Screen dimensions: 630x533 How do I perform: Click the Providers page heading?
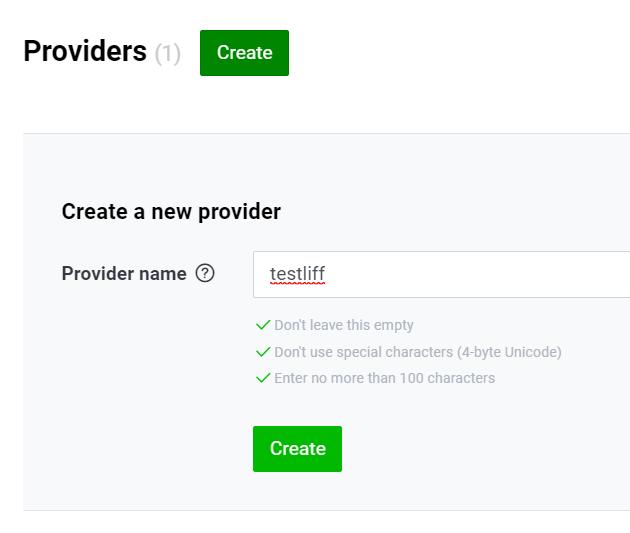point(85,51)
